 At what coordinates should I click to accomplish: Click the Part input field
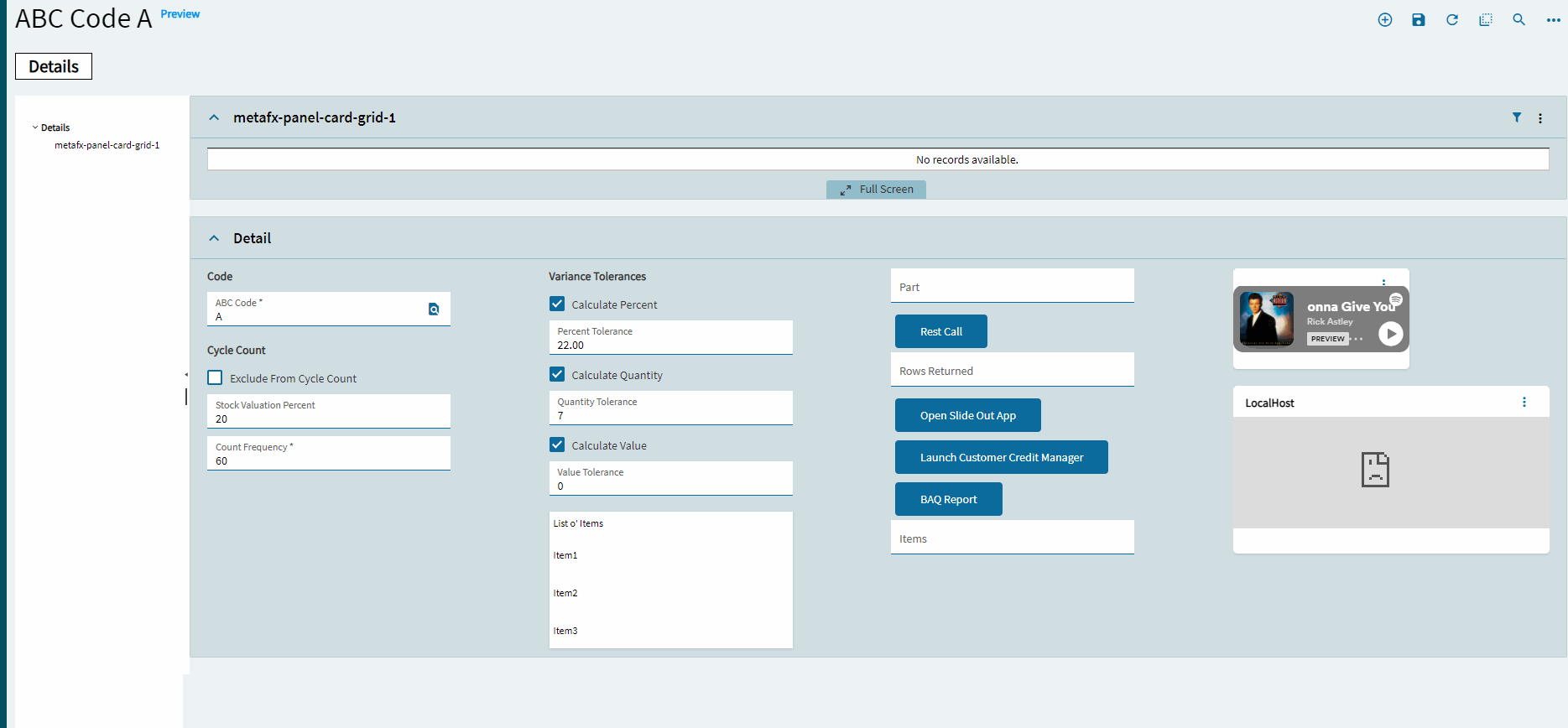click(1013, 286)
